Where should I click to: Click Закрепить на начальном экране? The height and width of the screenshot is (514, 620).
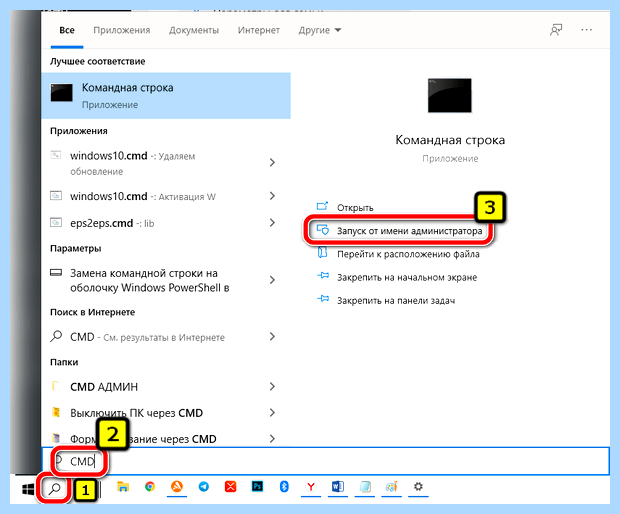(x=407, y=278)
